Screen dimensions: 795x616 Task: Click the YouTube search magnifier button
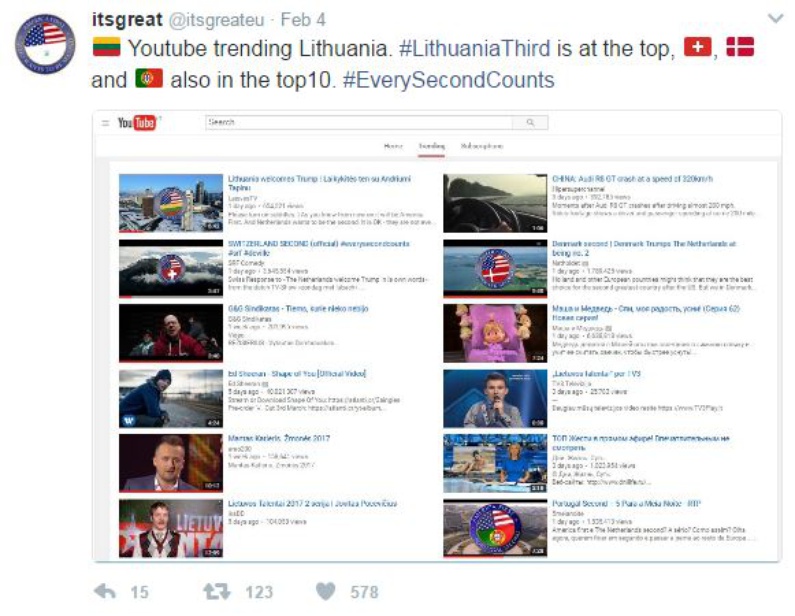tap(530, 122)
